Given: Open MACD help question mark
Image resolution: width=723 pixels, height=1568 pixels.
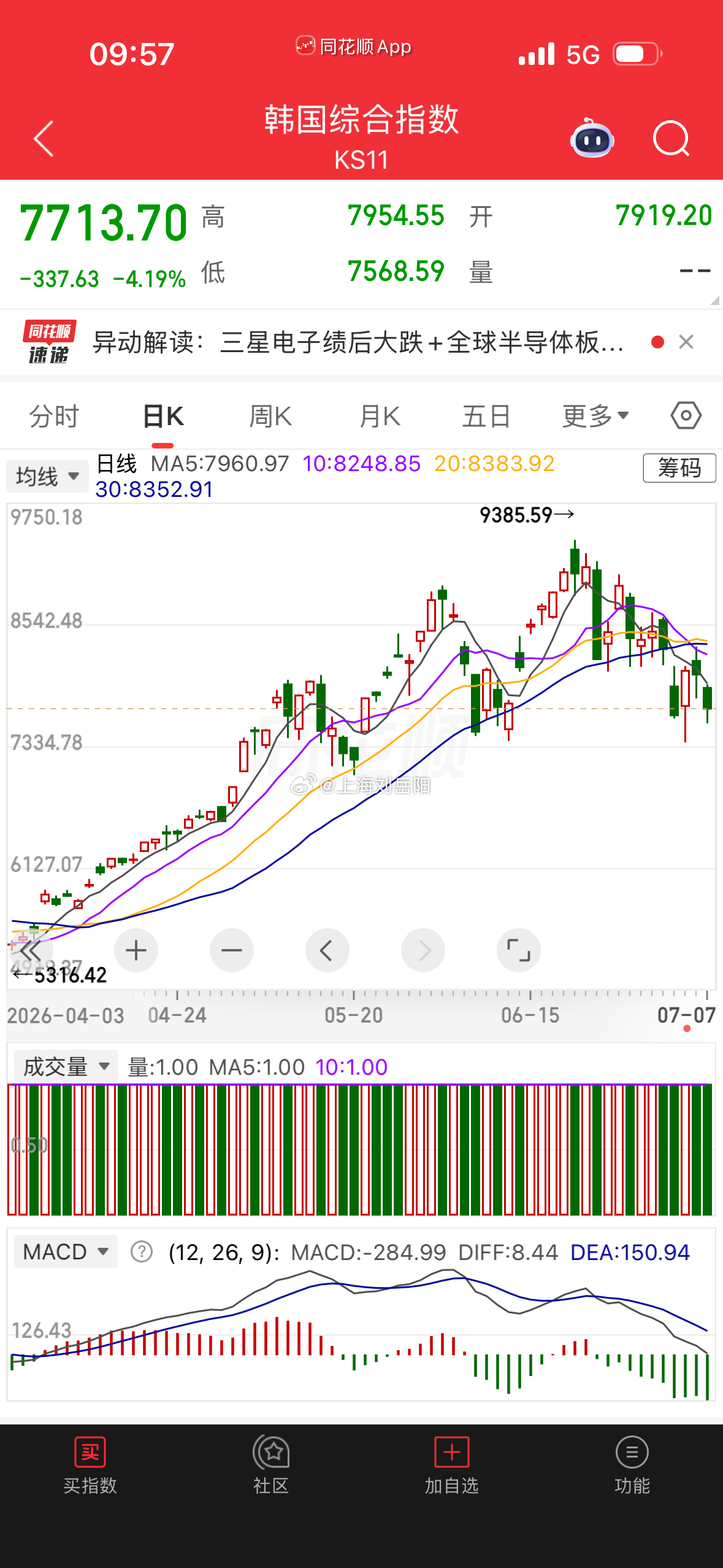Looking at the screenshot, I should (x=142, y=1251).
